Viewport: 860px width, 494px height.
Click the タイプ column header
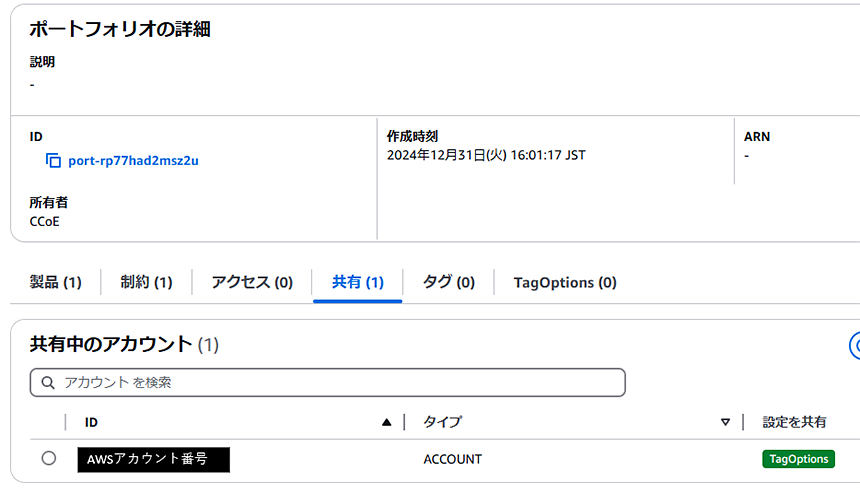[x=443, y=422]
